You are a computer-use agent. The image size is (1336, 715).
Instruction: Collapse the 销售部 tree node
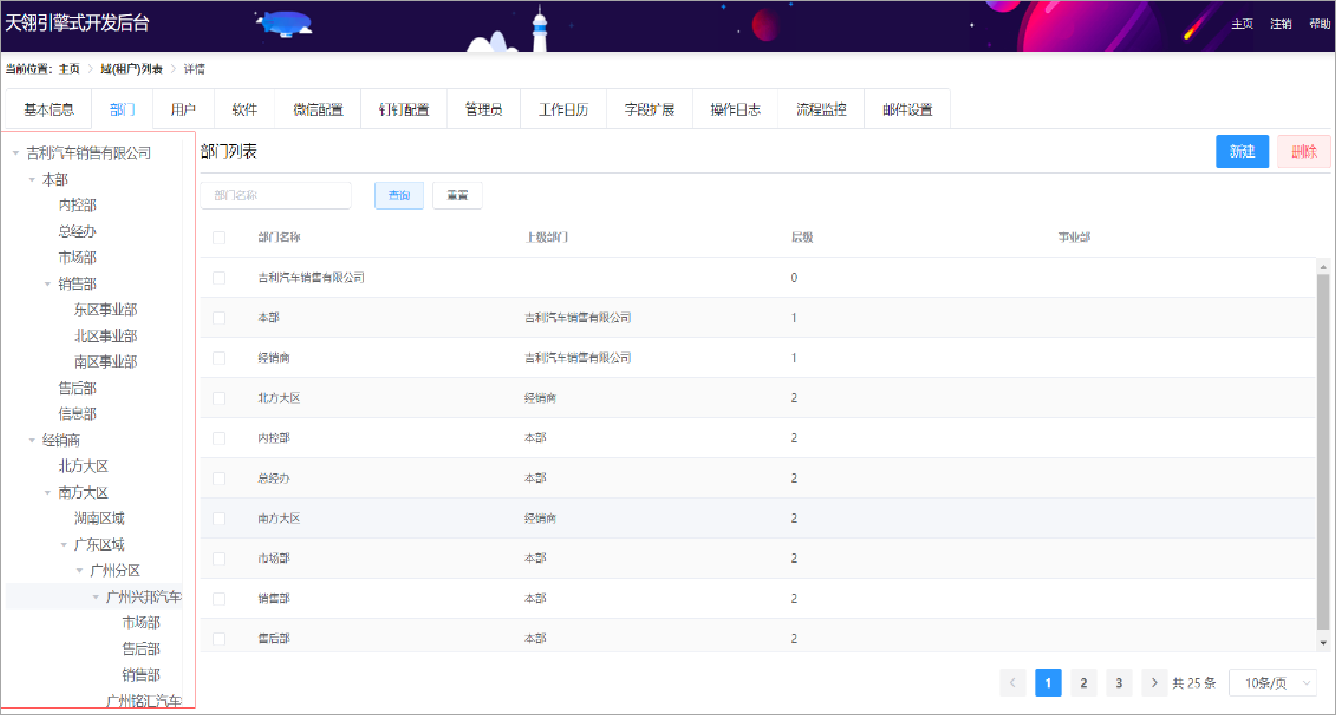point(48,284)
